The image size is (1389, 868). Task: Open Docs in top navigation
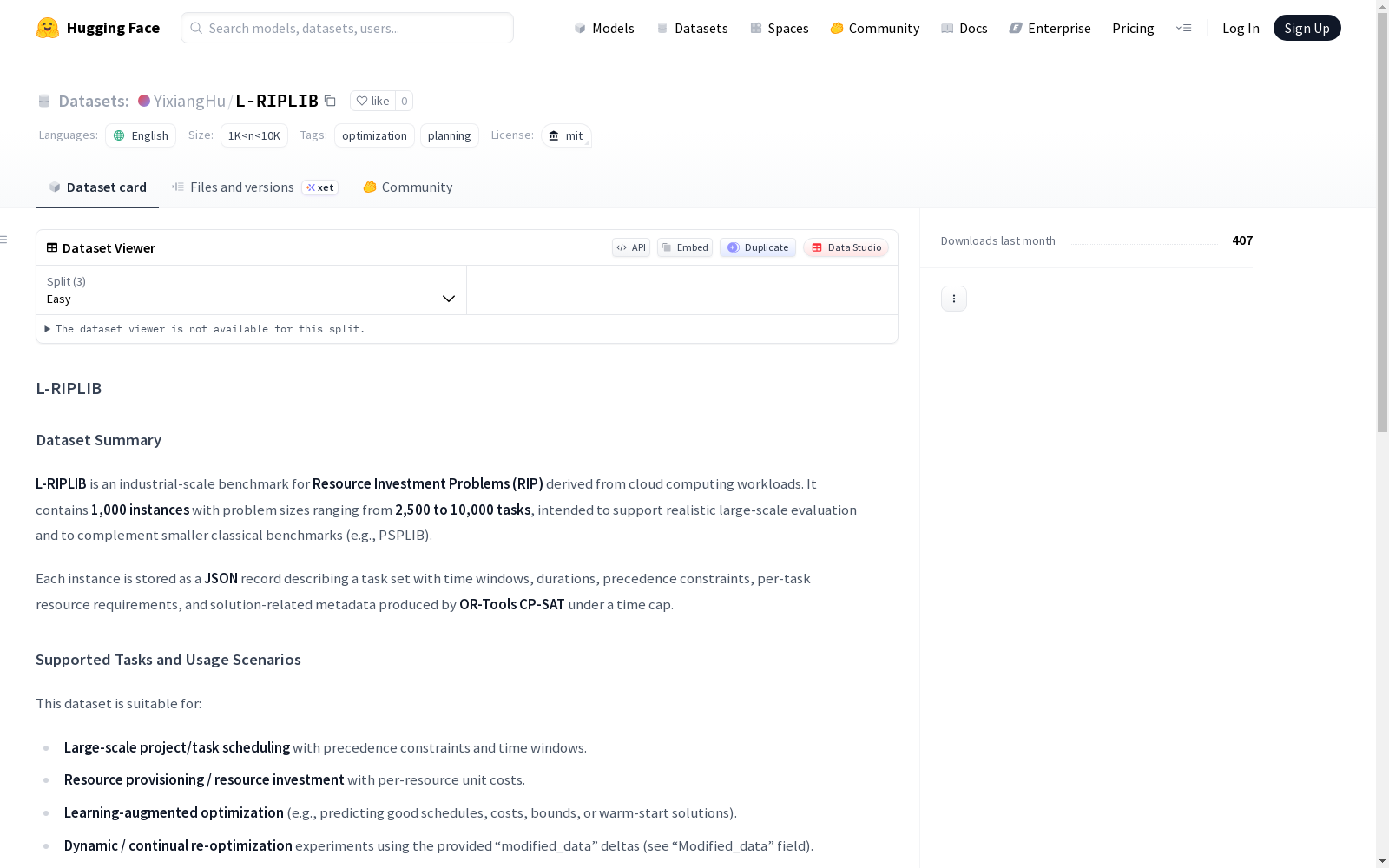coord(964,28)
